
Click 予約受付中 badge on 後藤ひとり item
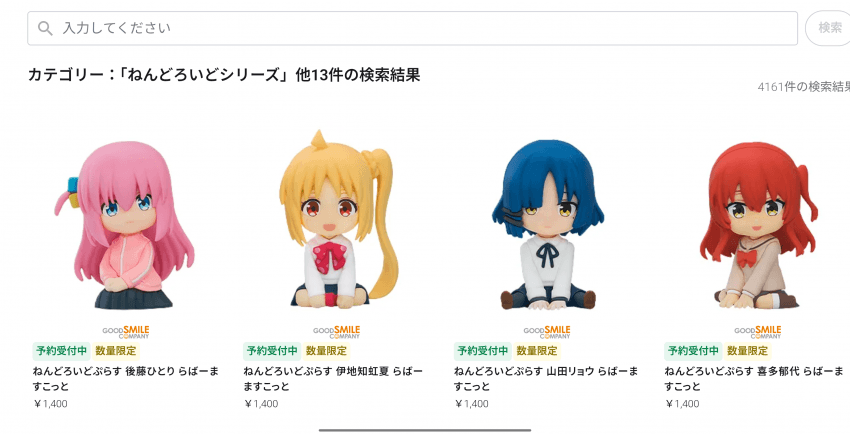tap(61, 351)
